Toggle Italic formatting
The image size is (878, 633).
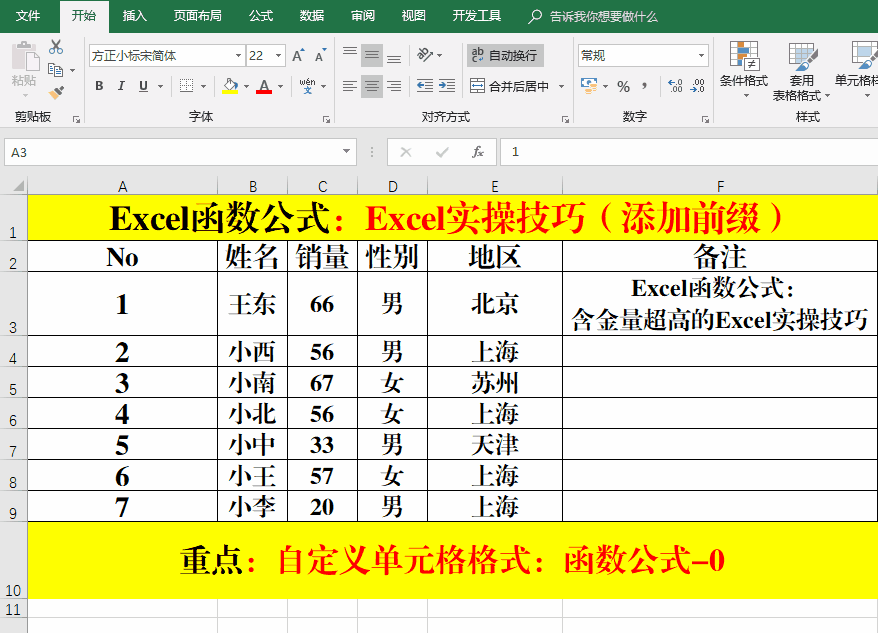pyautogui.click(x=121, y=87)
